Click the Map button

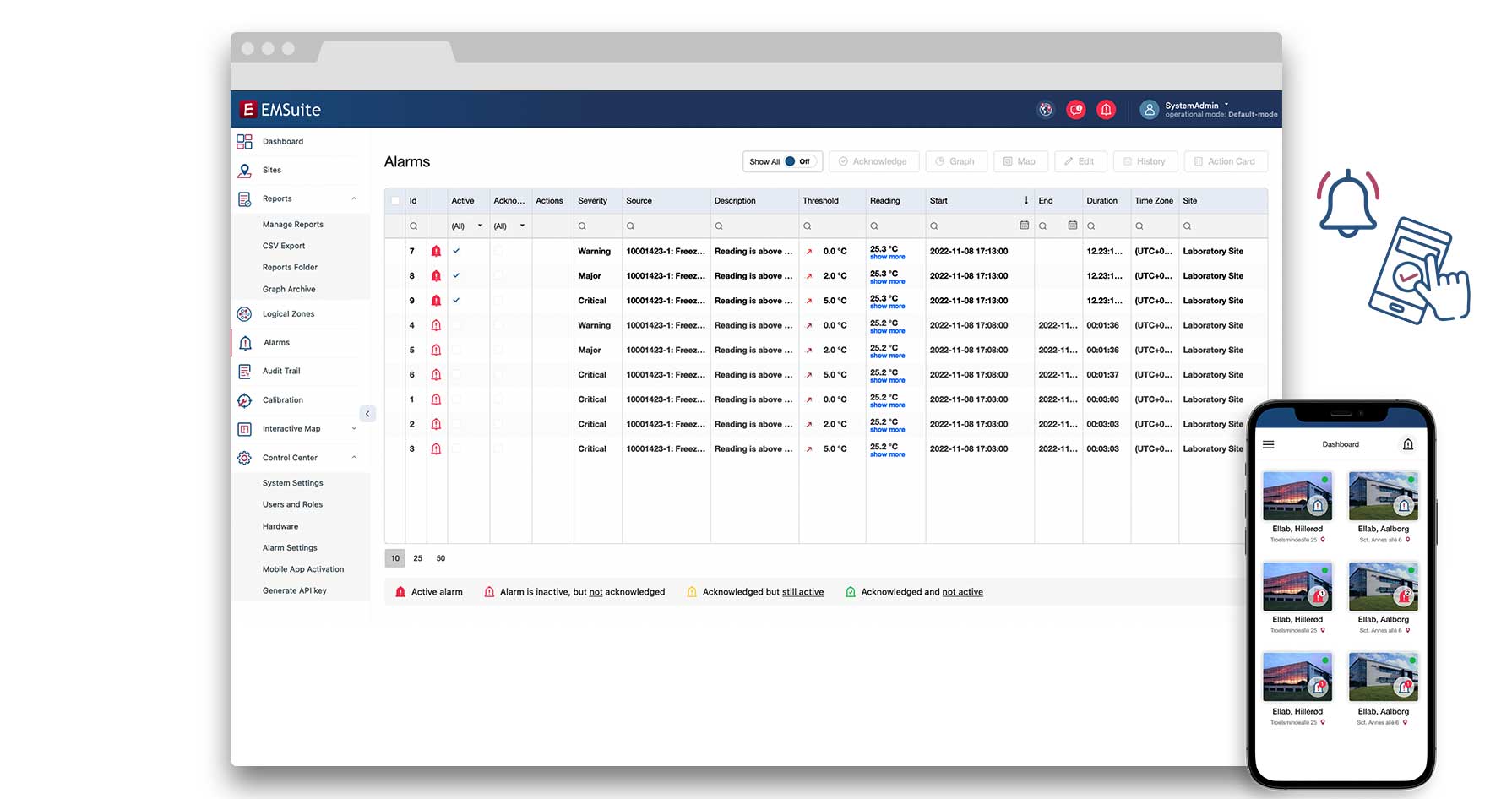(x=1020, y=161)
